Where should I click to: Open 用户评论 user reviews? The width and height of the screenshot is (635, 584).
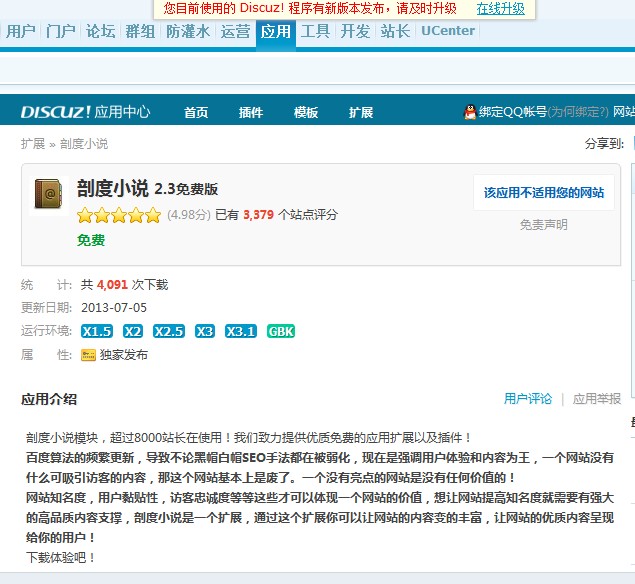pos(528,399)
